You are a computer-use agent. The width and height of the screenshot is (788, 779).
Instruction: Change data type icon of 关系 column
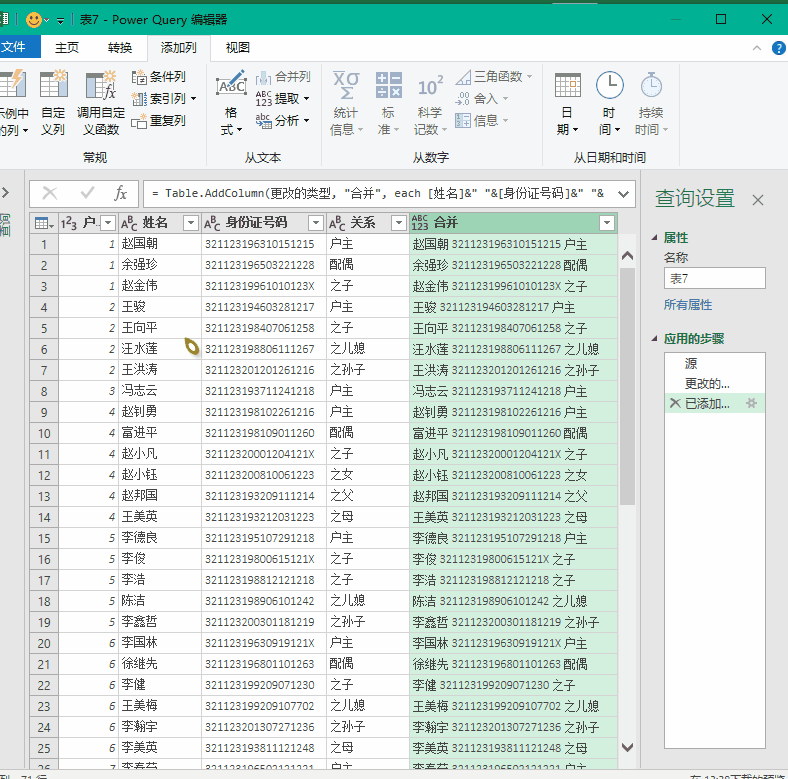point(337,223)
